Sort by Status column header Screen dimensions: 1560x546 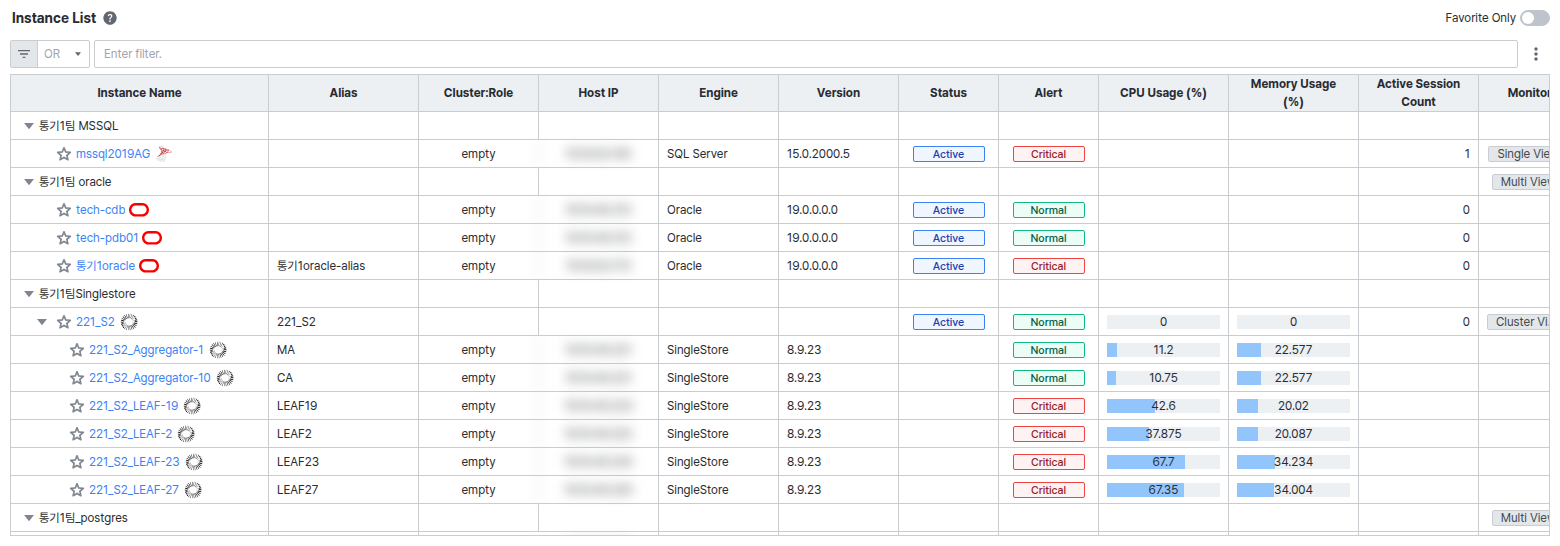point(948,93)
